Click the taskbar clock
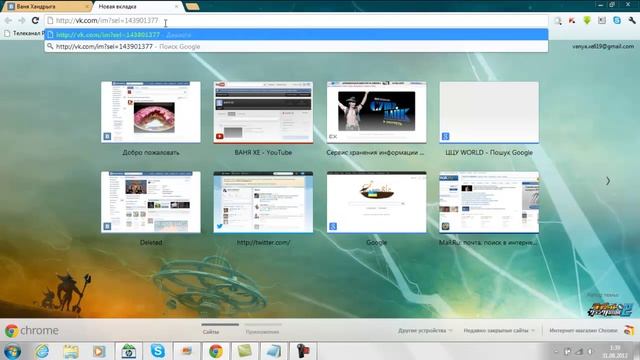 pos(615,351)
